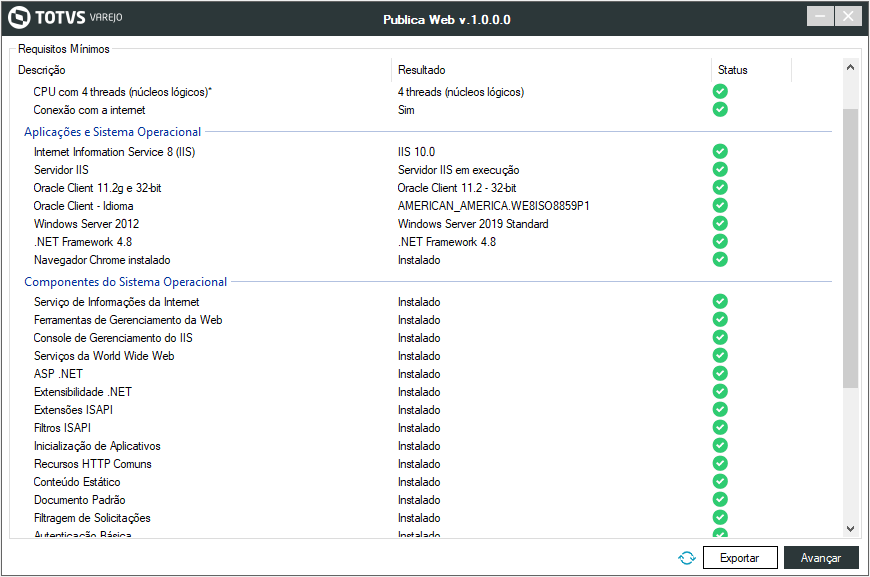Select the Internet Information Service 8 (IIS) description
870x577 pixels.
[114, 151]
